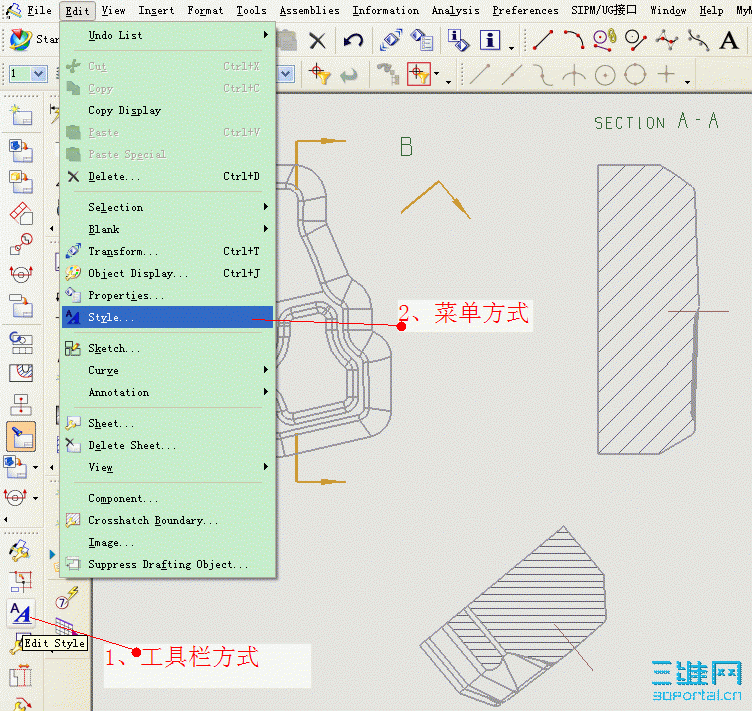The image size is (752, 711).
Task: Choose Object Display... menu entry
Action: coord(167,273)
